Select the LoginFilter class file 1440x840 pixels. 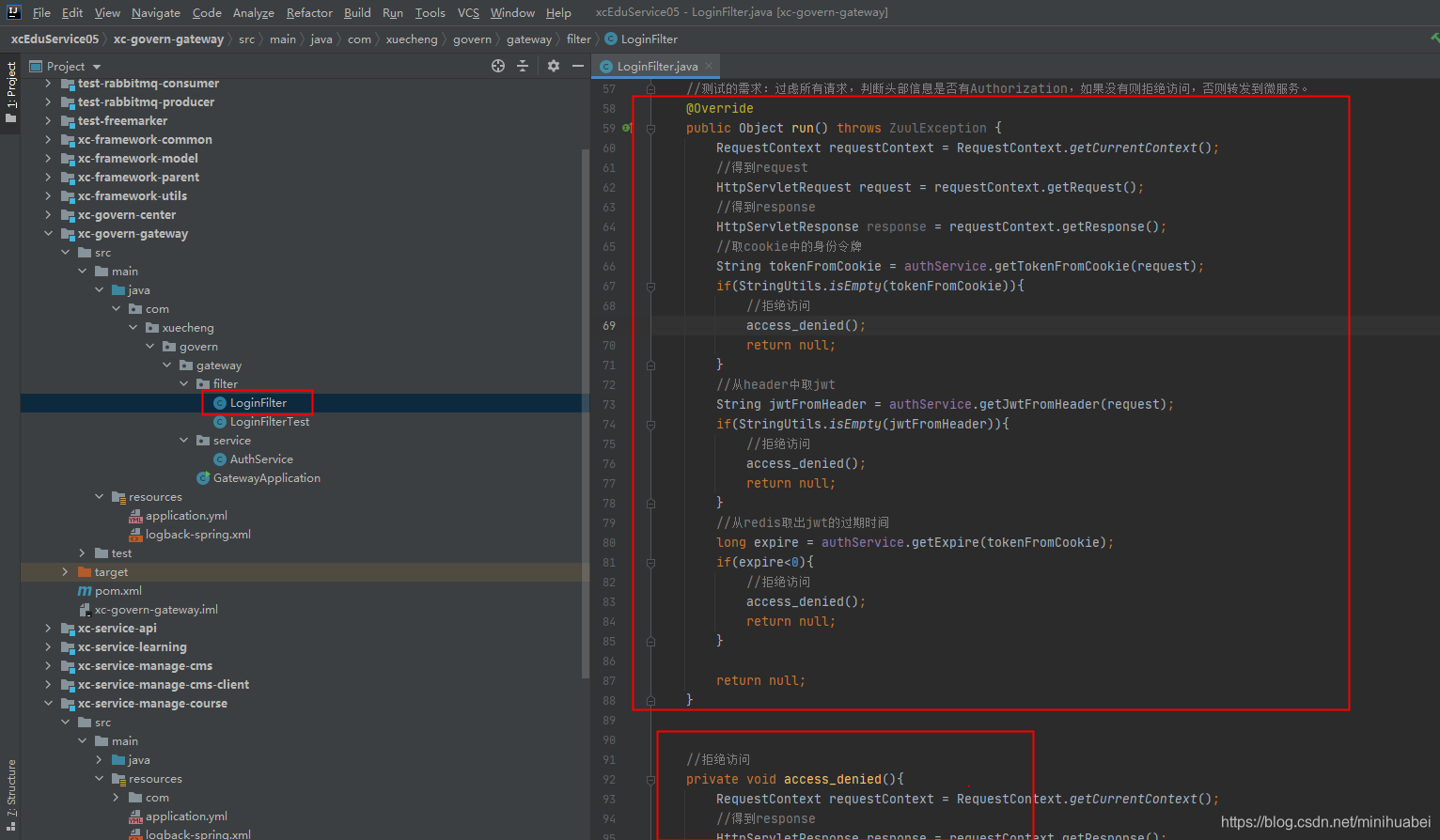click(258, 403)
